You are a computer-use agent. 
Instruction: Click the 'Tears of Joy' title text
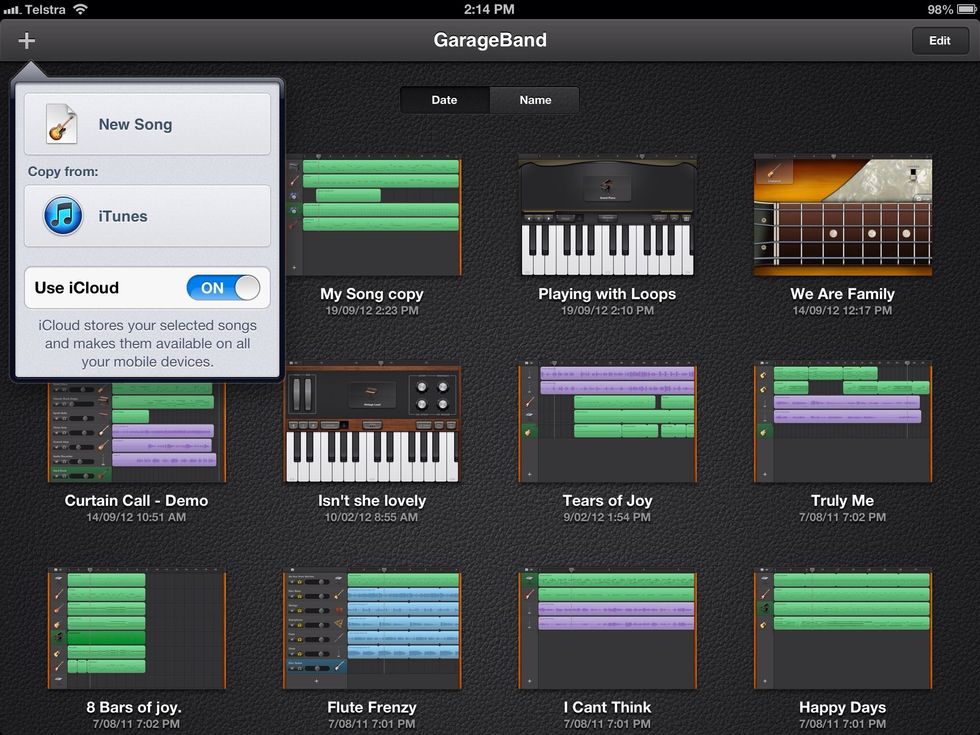click(607, 501)
